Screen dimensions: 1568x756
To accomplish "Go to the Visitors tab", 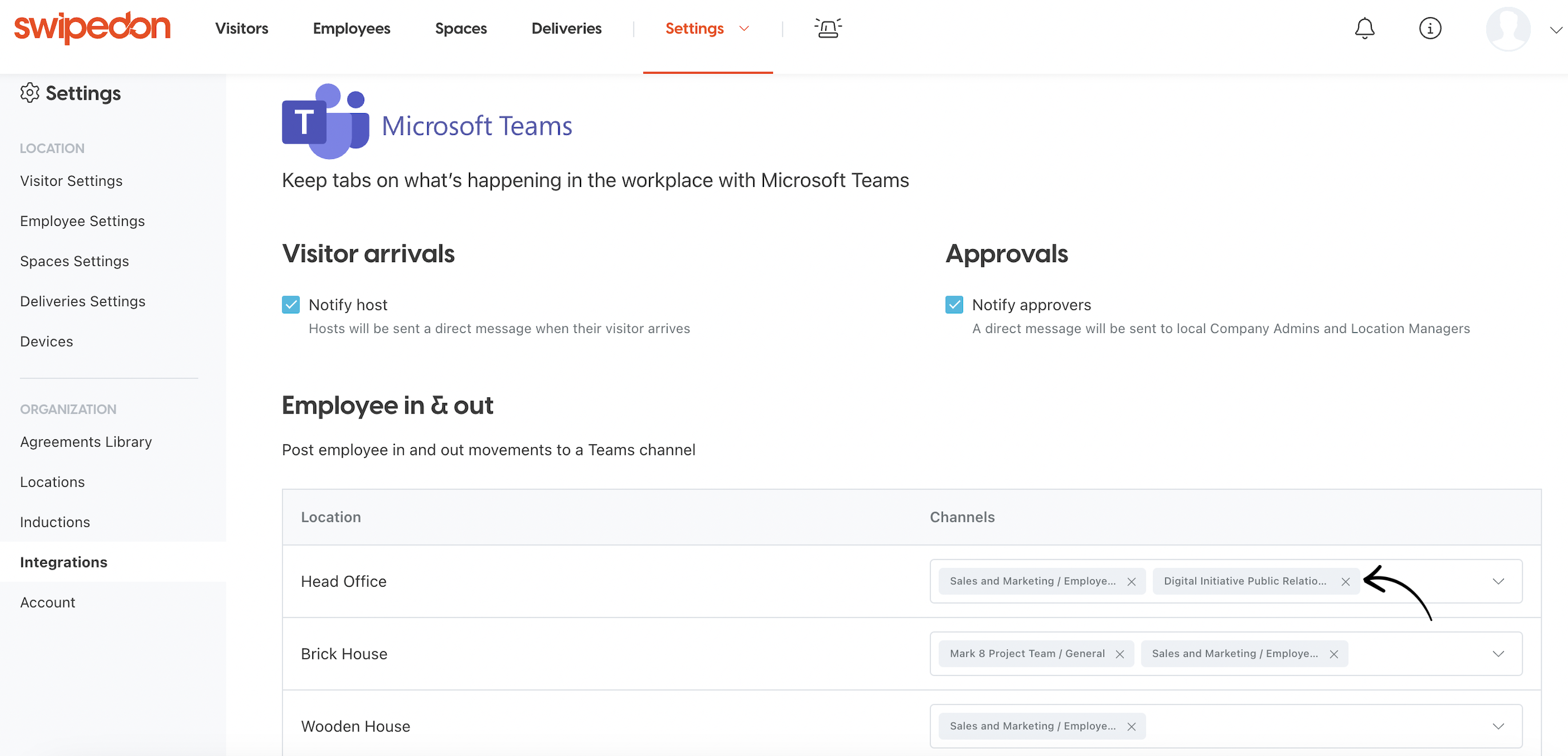I will [242, 29].
